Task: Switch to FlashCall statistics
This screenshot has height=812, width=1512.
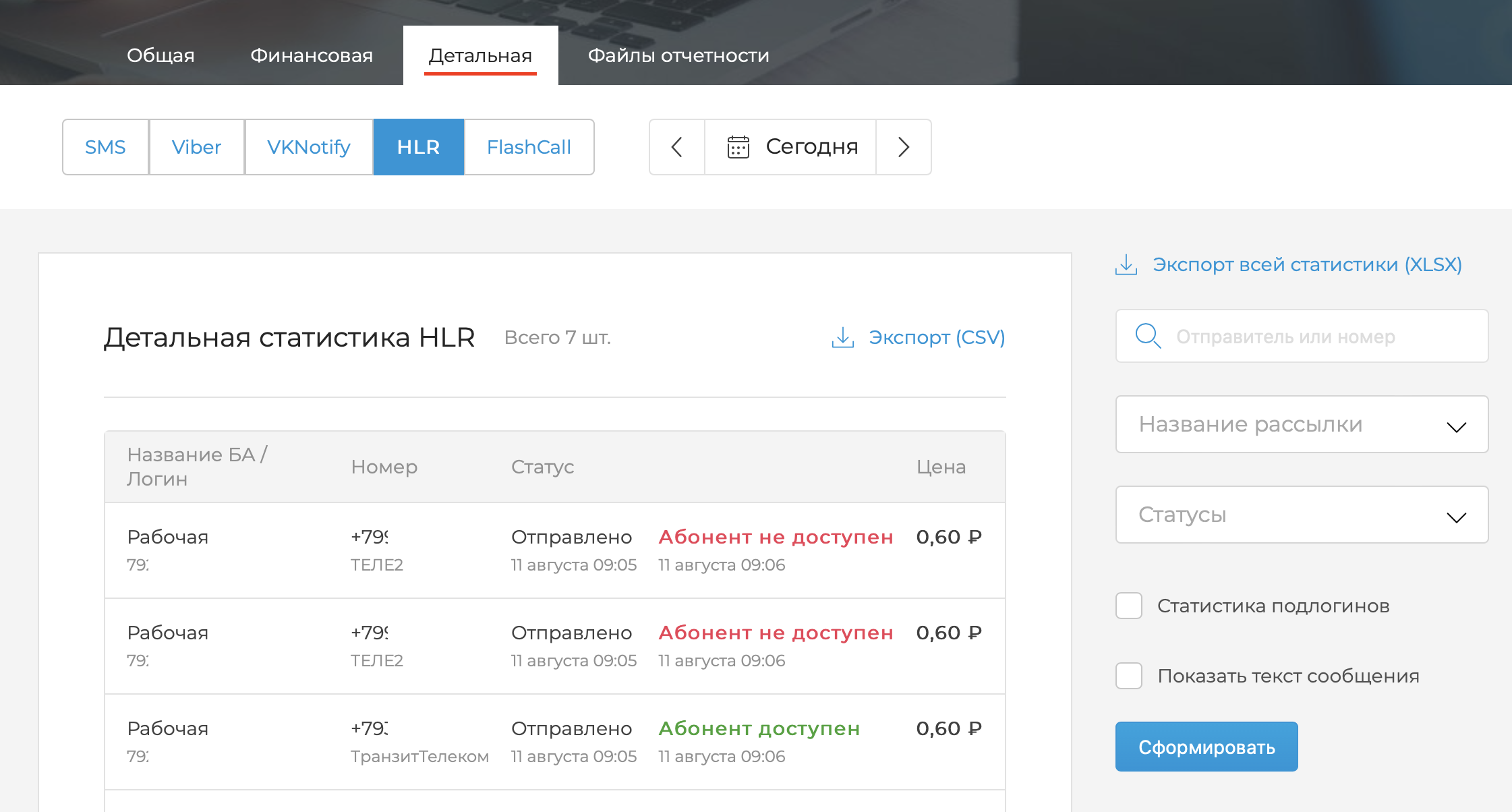Action: (x=529, y=147)
